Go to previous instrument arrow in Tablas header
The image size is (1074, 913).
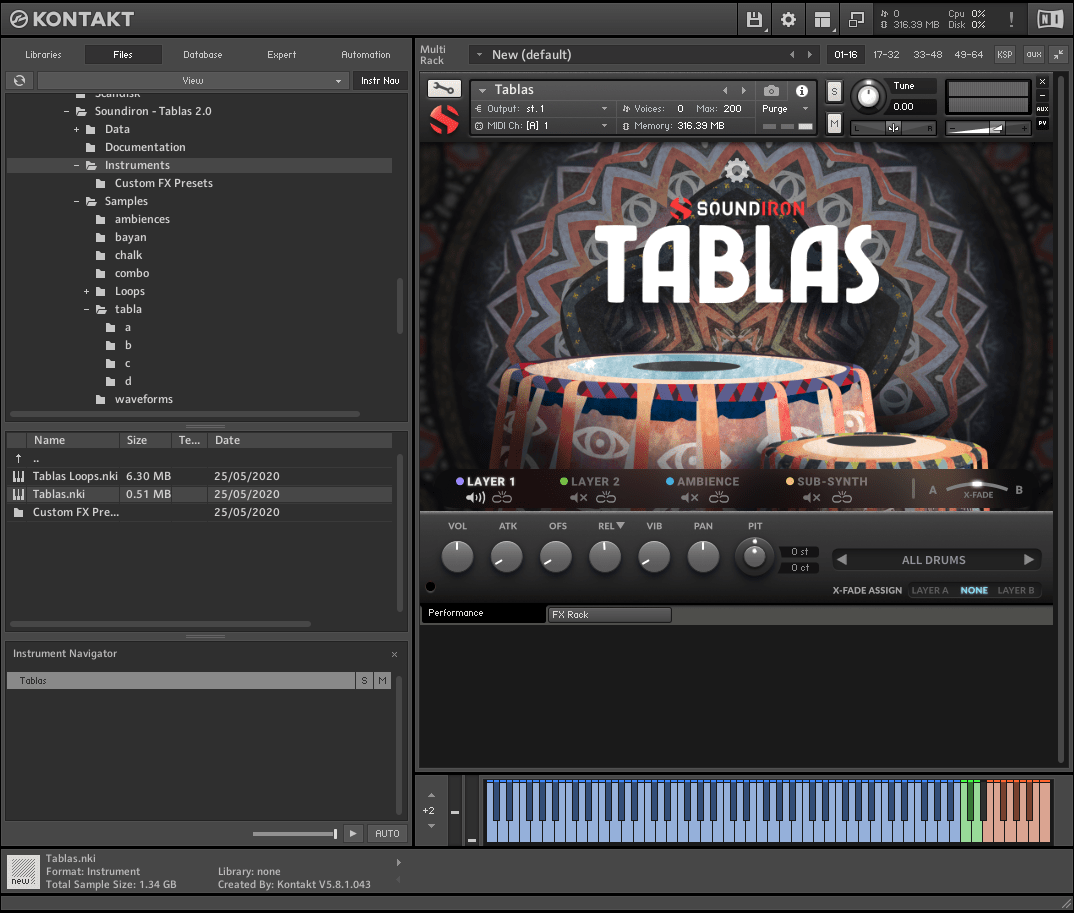[725, 90]
